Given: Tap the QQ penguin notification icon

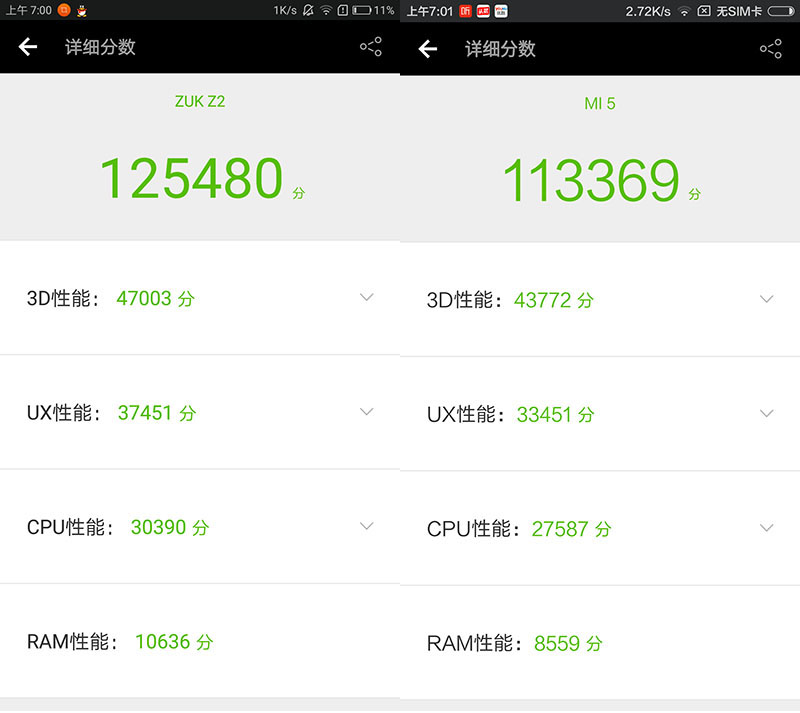Looking at the screenshot, I should pyautogui.click(x=82, y=10).
